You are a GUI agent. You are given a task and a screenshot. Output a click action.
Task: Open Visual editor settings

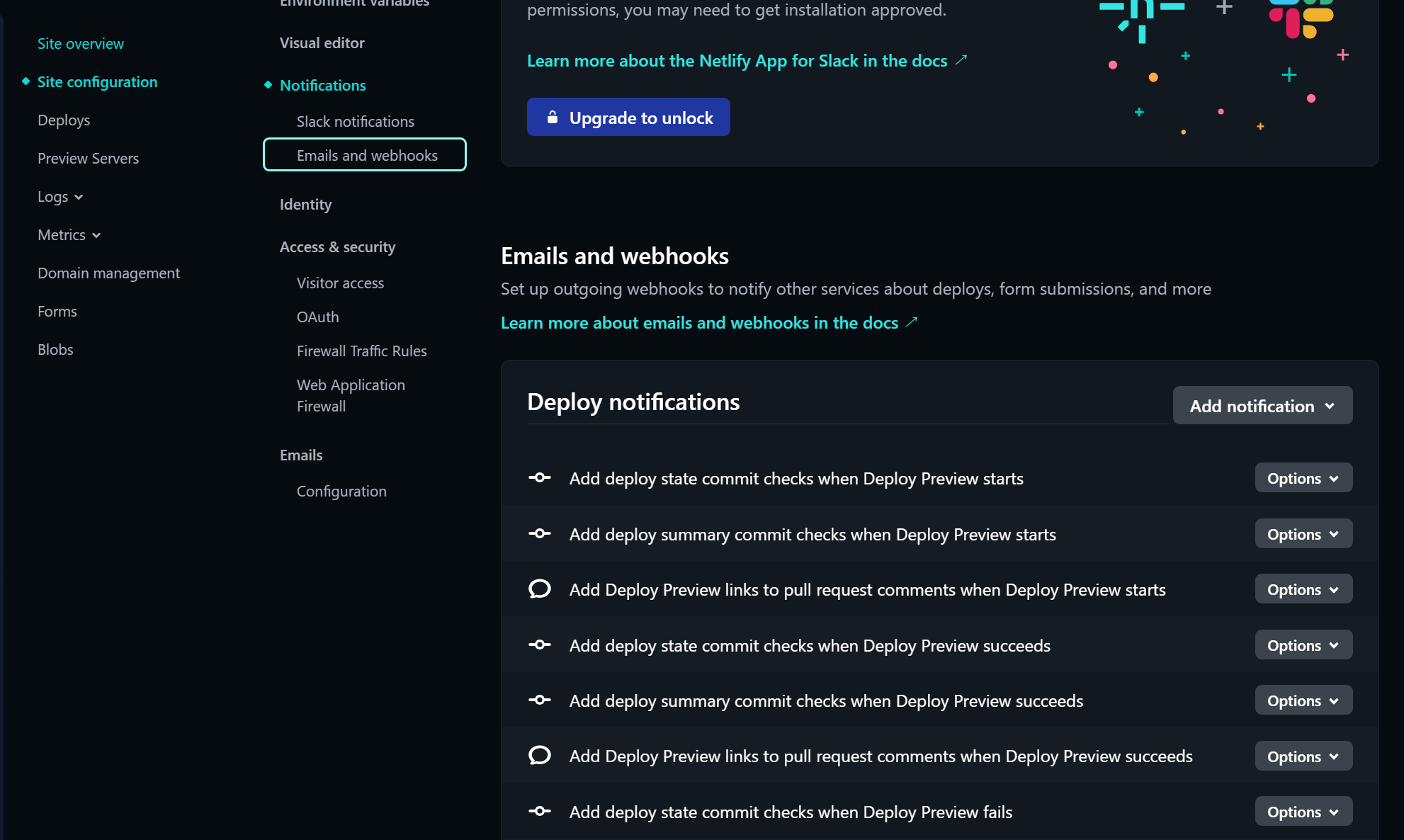coord(322,42)
